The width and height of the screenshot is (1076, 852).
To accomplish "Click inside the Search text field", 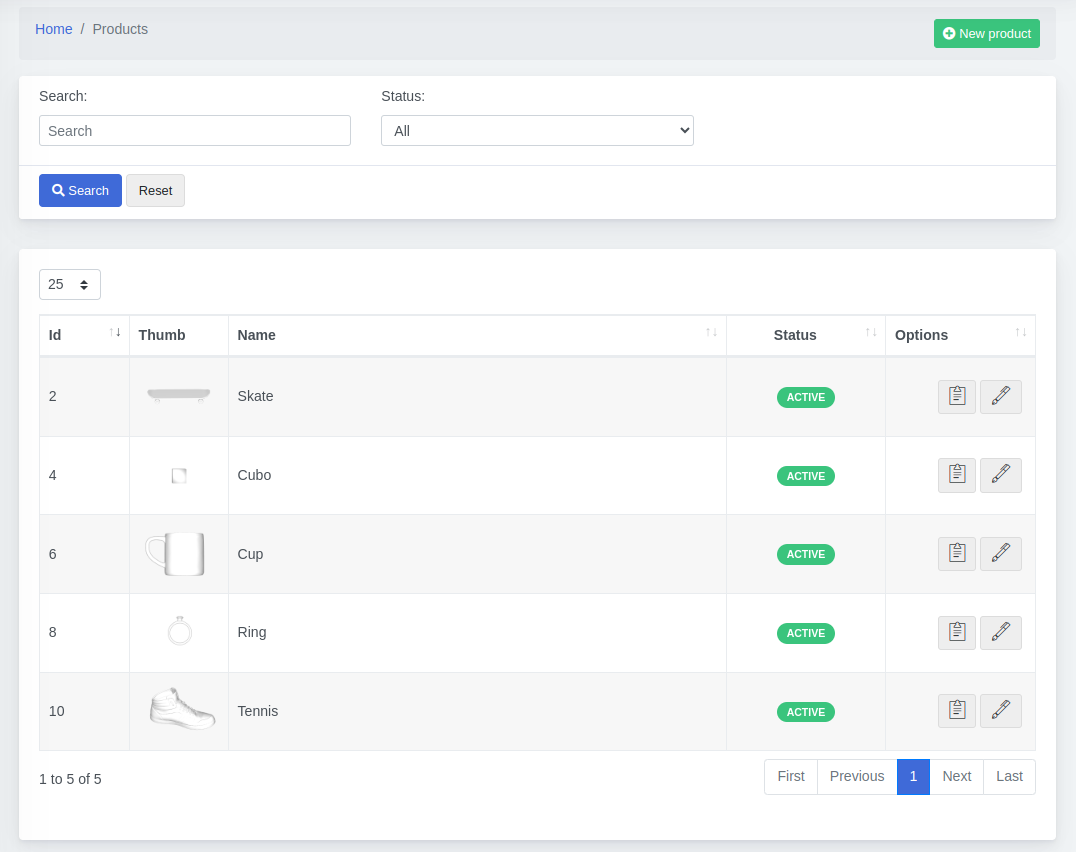I will (x=195, y=131).
